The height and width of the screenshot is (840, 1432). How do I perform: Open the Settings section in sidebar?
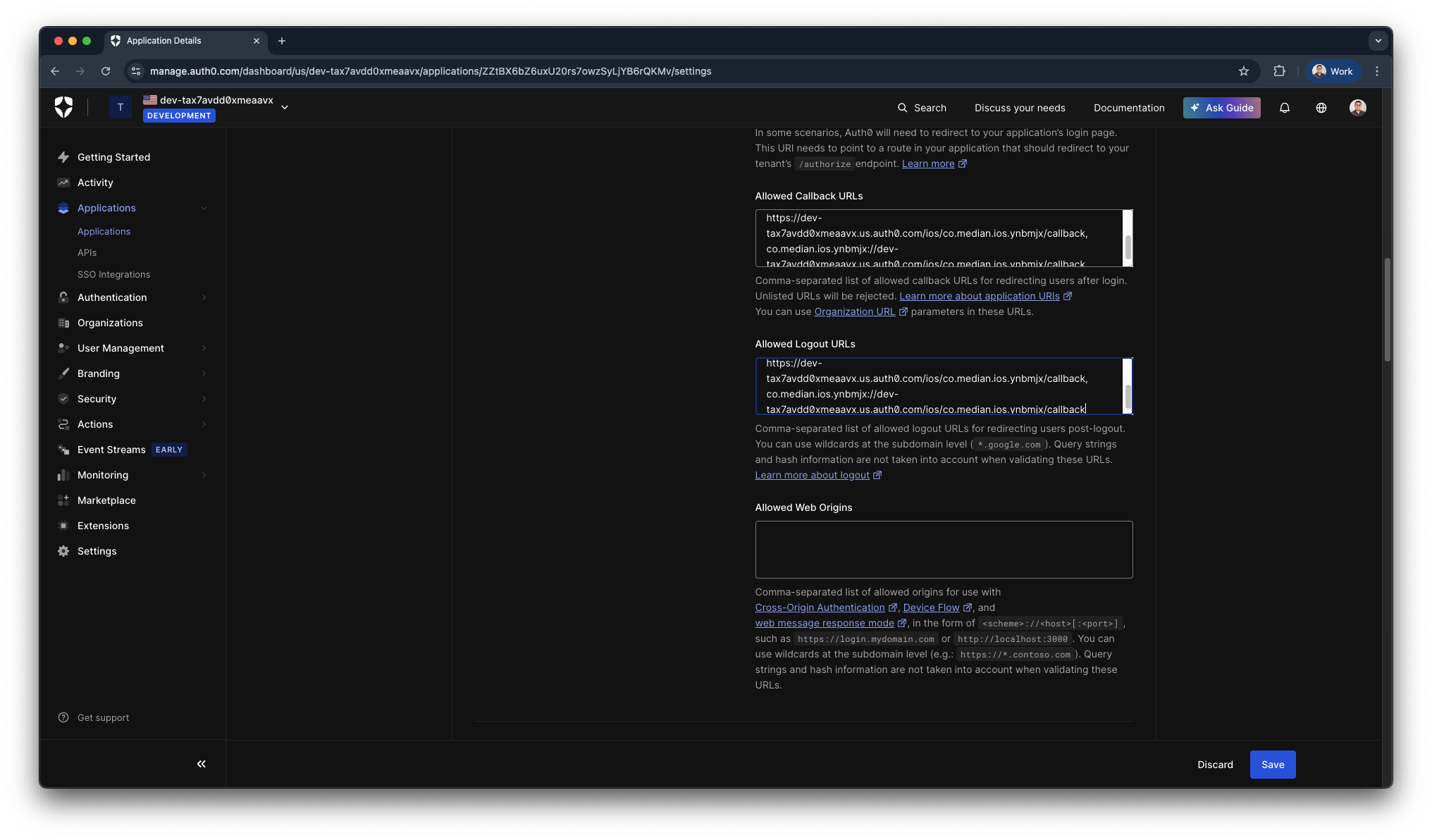(x=96, y=550)
